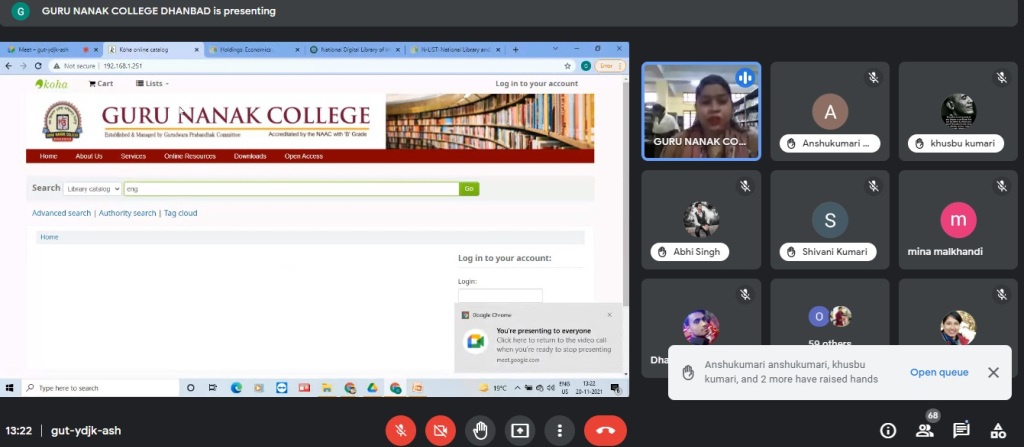This screenshot has height=447, width=1024.
Task: Open Online Resources menu item
Action: 190,156
